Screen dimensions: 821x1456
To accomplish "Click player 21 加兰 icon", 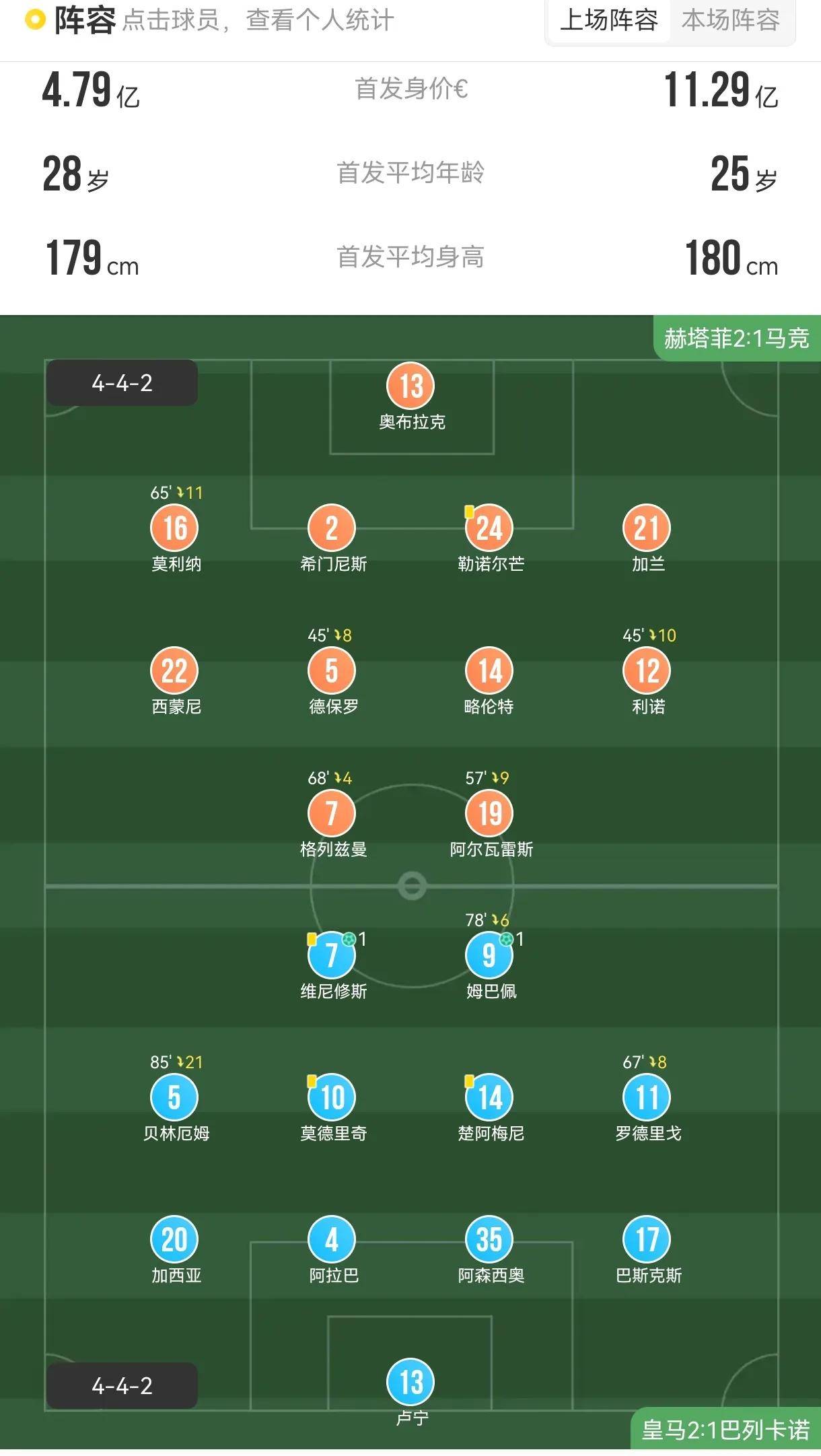I will tap(647, 528).
